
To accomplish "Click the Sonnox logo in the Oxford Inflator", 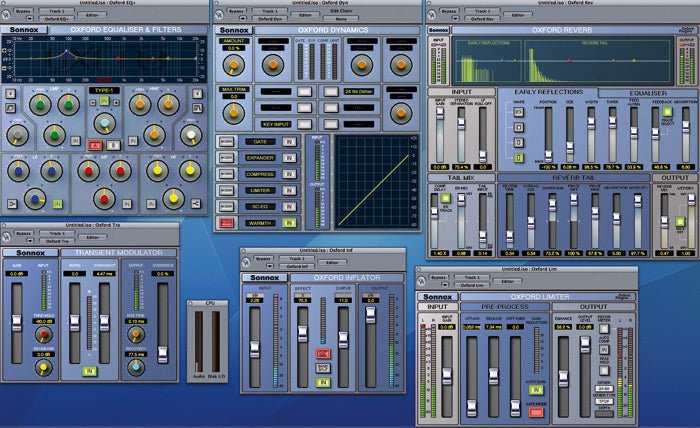I will click(265, 278).
